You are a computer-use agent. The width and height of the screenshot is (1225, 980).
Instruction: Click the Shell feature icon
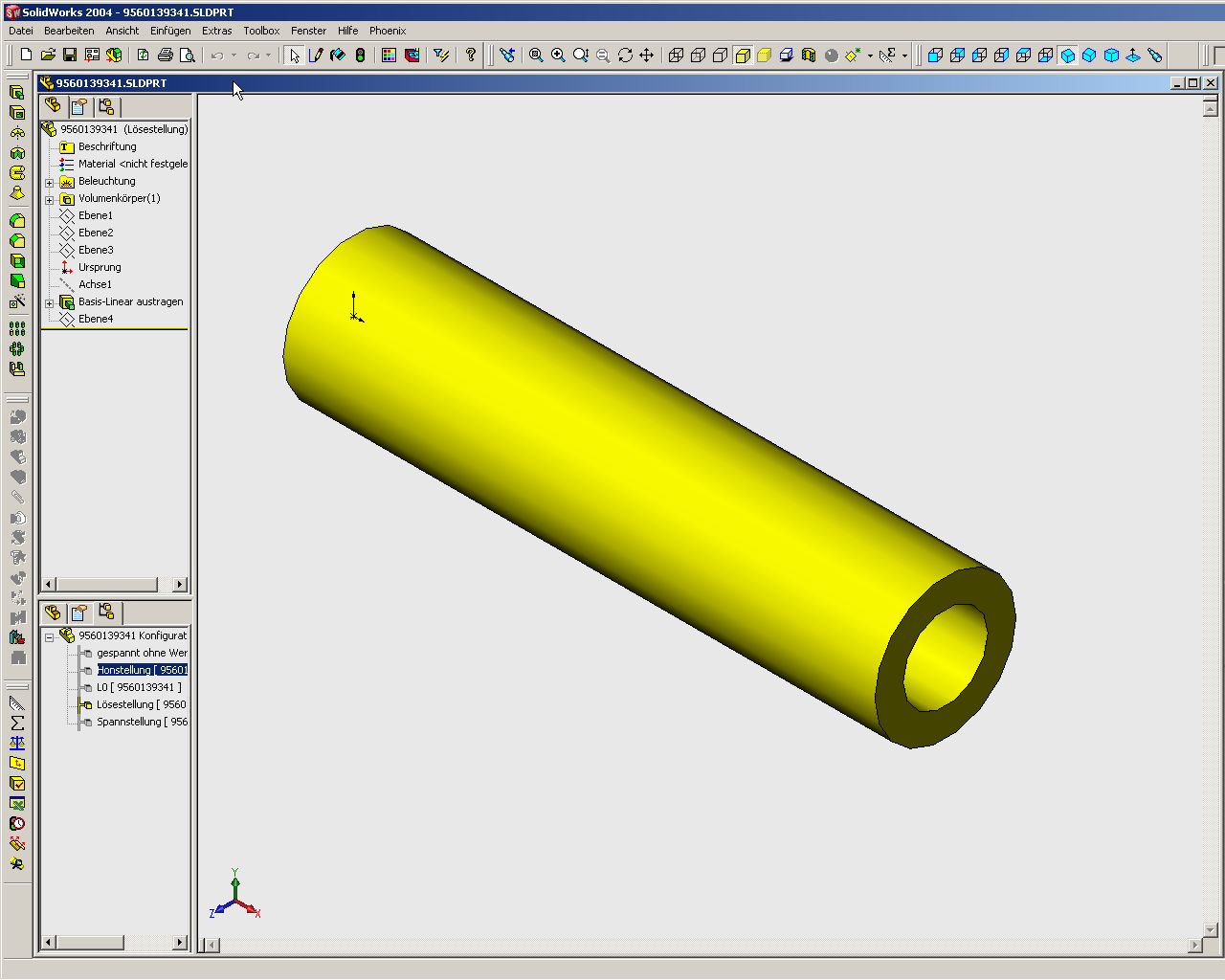17,261
